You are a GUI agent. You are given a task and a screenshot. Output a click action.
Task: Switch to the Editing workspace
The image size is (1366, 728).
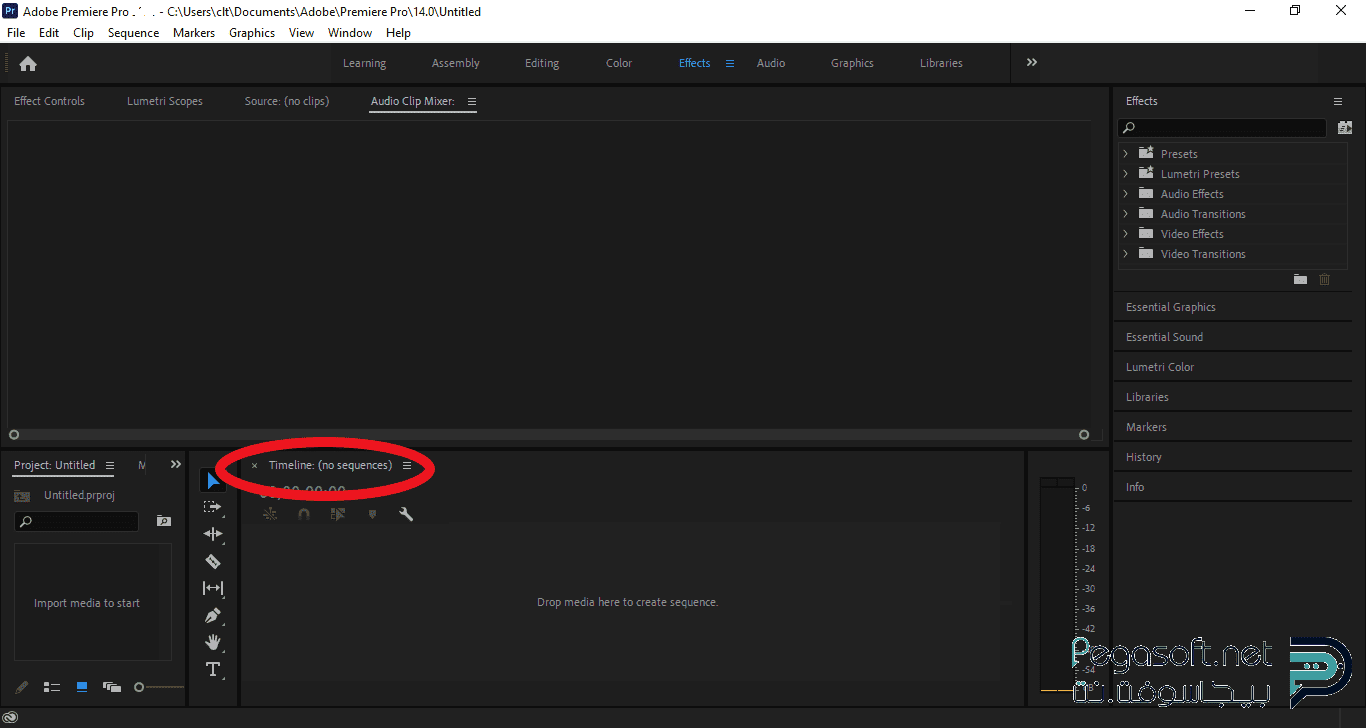coord(542,63)
